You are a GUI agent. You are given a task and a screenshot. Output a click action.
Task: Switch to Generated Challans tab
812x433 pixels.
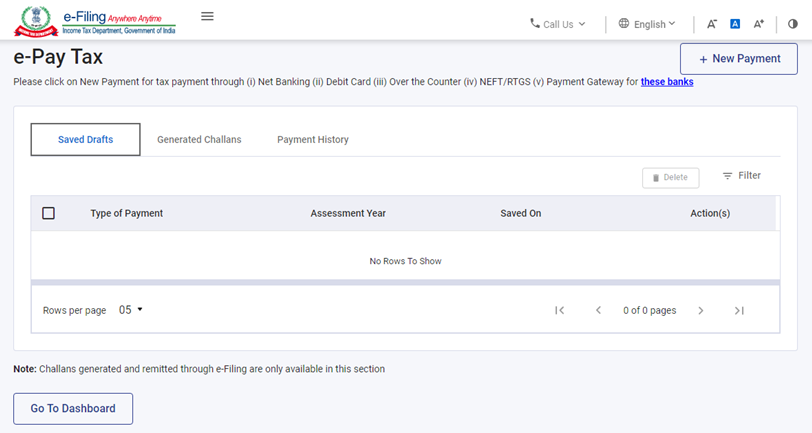199,140
